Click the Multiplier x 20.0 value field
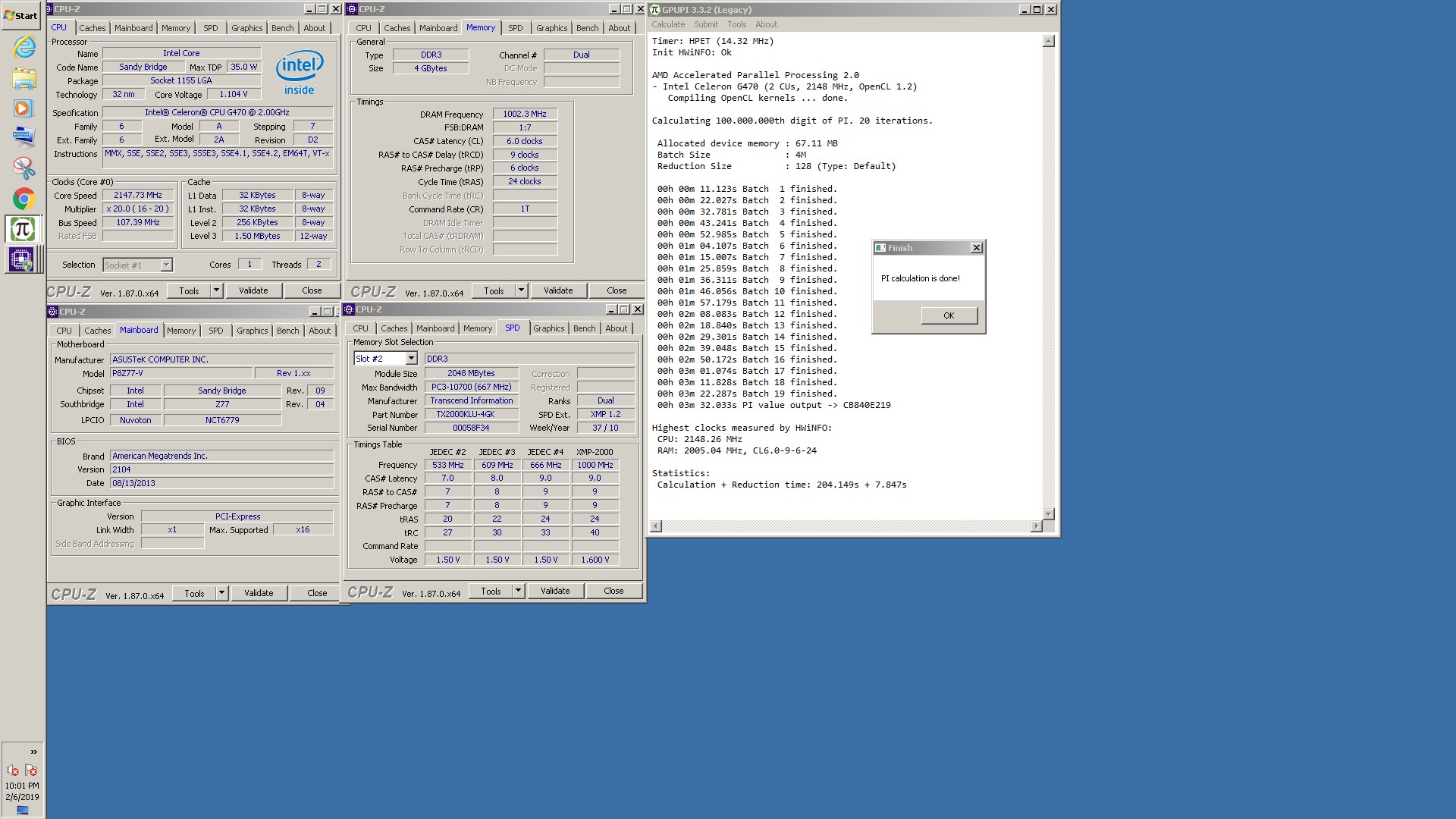This screenshot has height=819, width=1456. click(138, 209)
